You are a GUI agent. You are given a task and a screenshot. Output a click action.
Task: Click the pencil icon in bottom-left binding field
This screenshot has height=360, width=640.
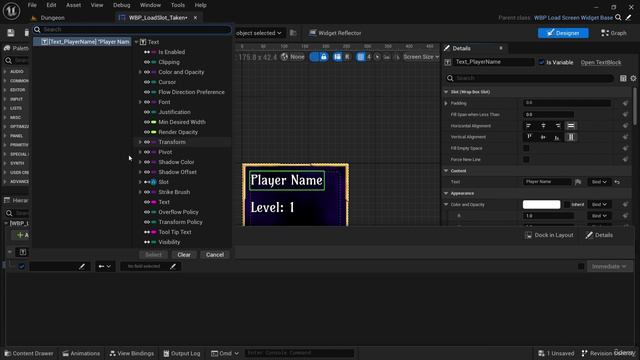[x=82, y=267]
